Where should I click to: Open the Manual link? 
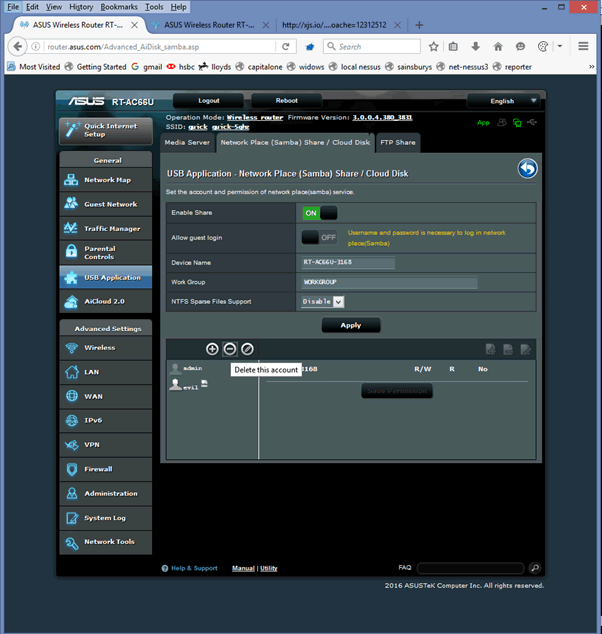(x=243, y=568)
